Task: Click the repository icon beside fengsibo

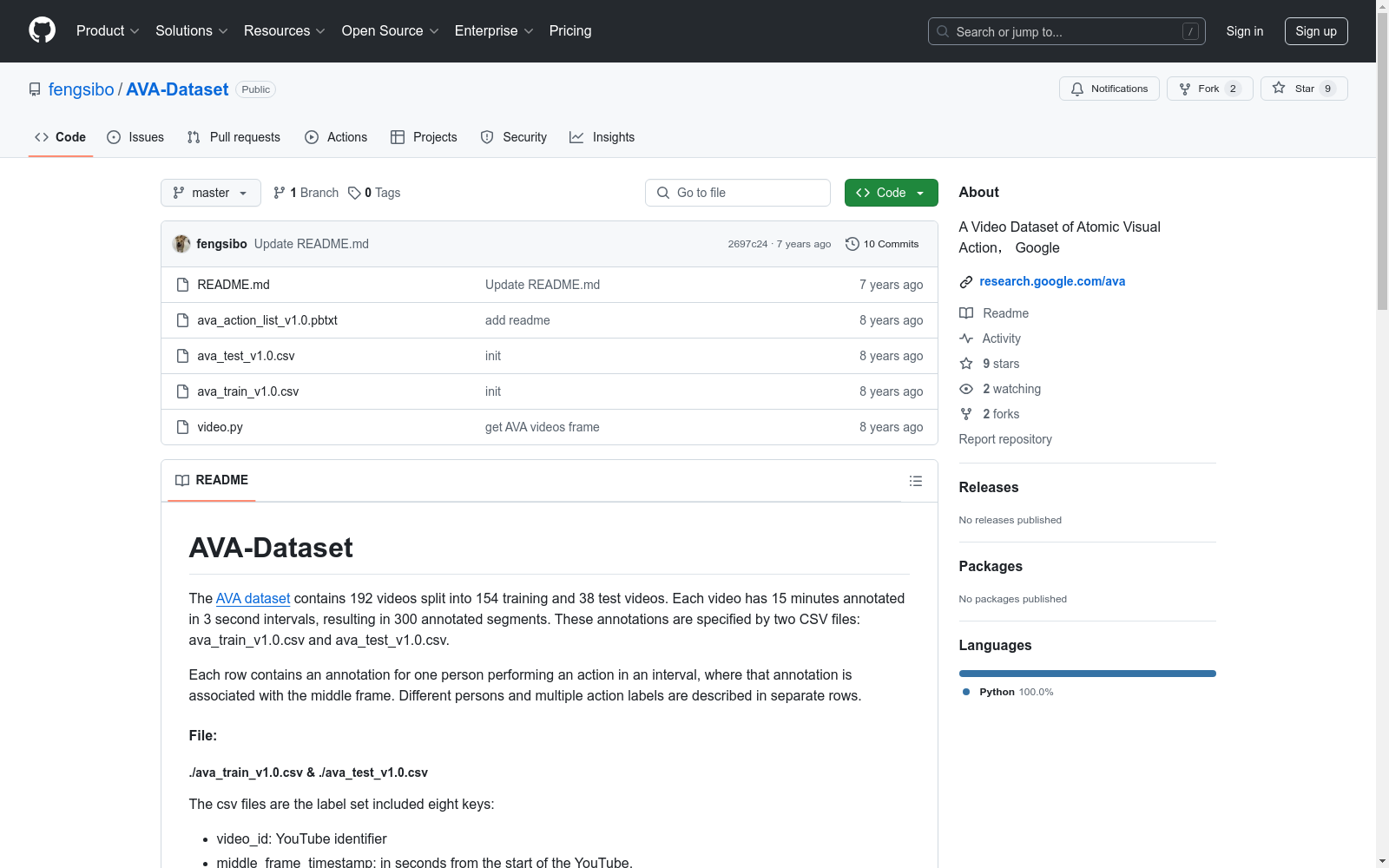Action: 35,89
